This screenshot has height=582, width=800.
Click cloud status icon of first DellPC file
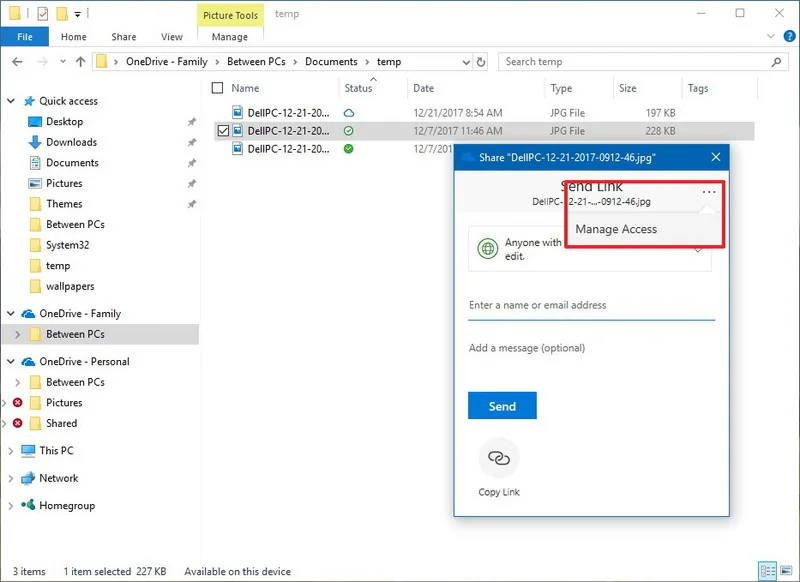tap(349, 113)
